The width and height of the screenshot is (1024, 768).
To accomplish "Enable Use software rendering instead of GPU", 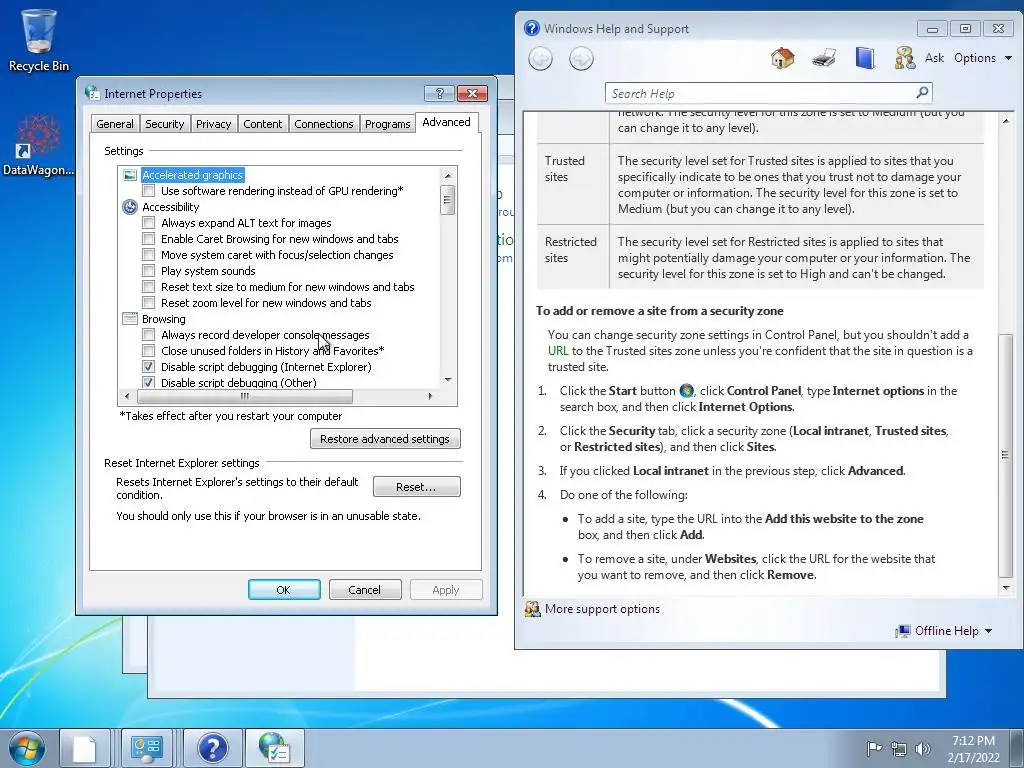I will coord(149,191).
